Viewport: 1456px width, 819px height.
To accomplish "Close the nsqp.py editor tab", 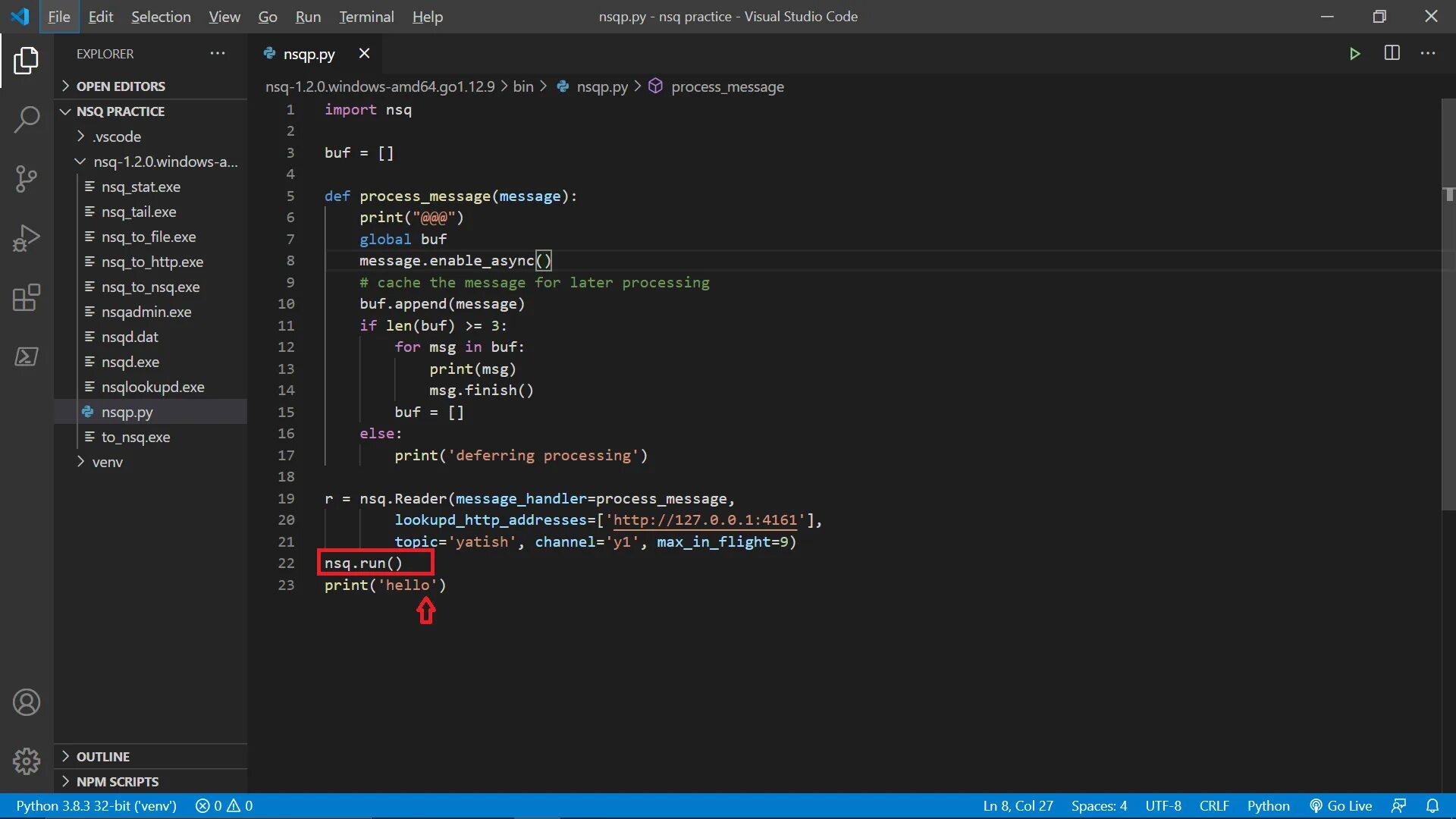I will [364, 54].
